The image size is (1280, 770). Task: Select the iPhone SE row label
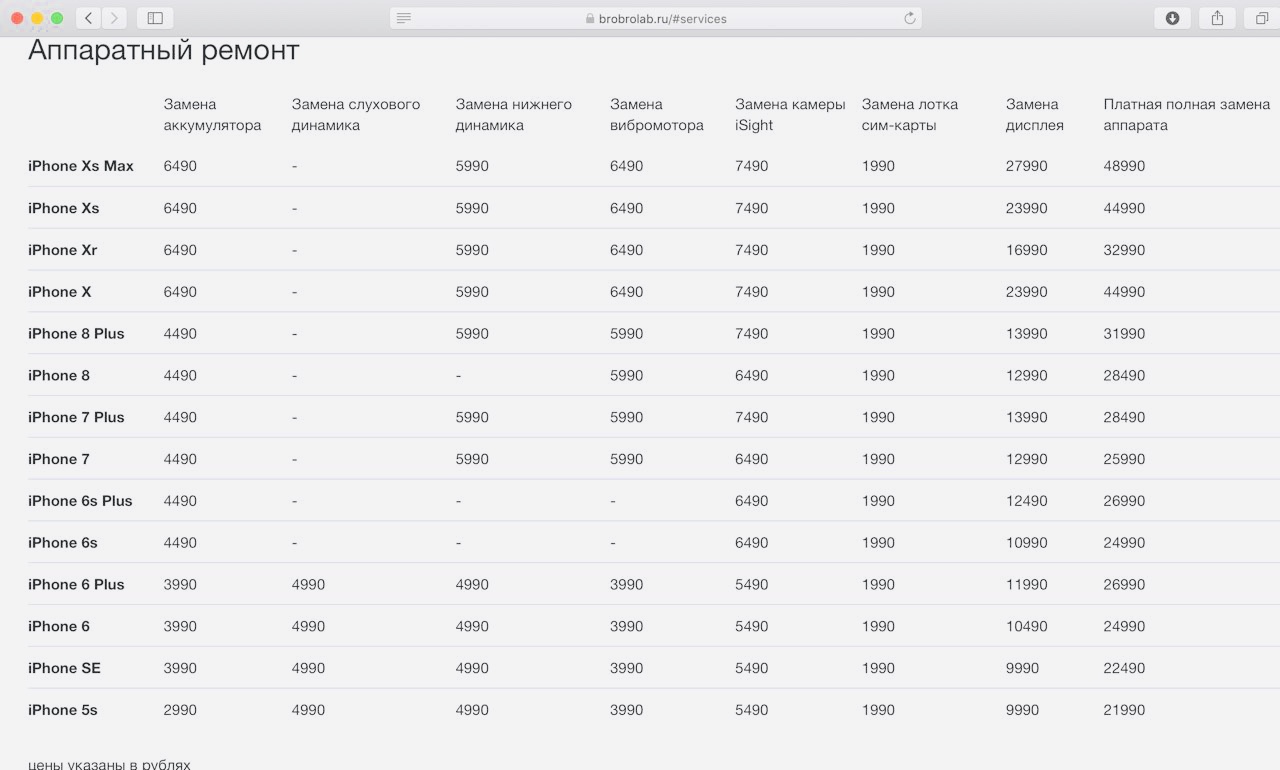[x=64, y=669]
